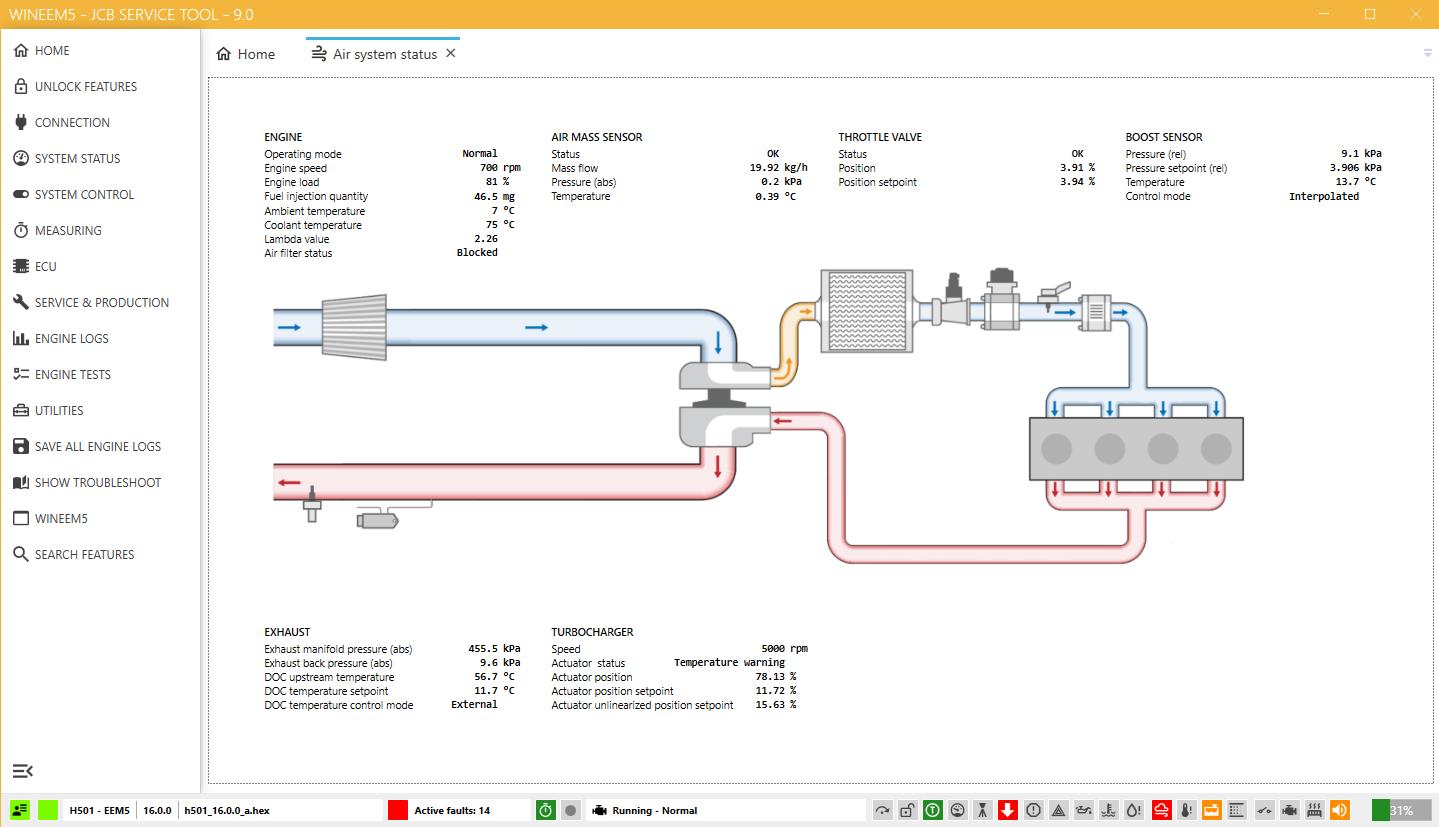Screen dimensions: 1439x827
Task: Close the Air system status tab
Action: (451, 53)
